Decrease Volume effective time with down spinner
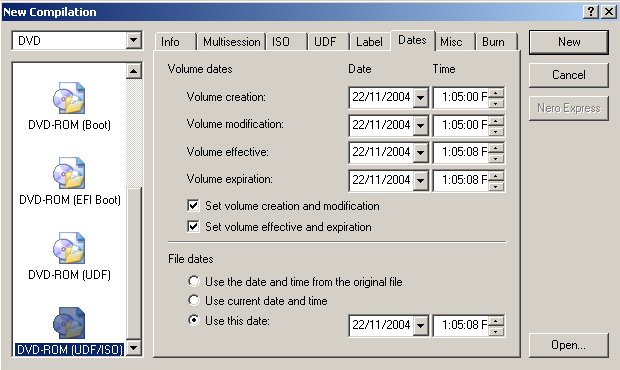620x370 pixels. 496,158
